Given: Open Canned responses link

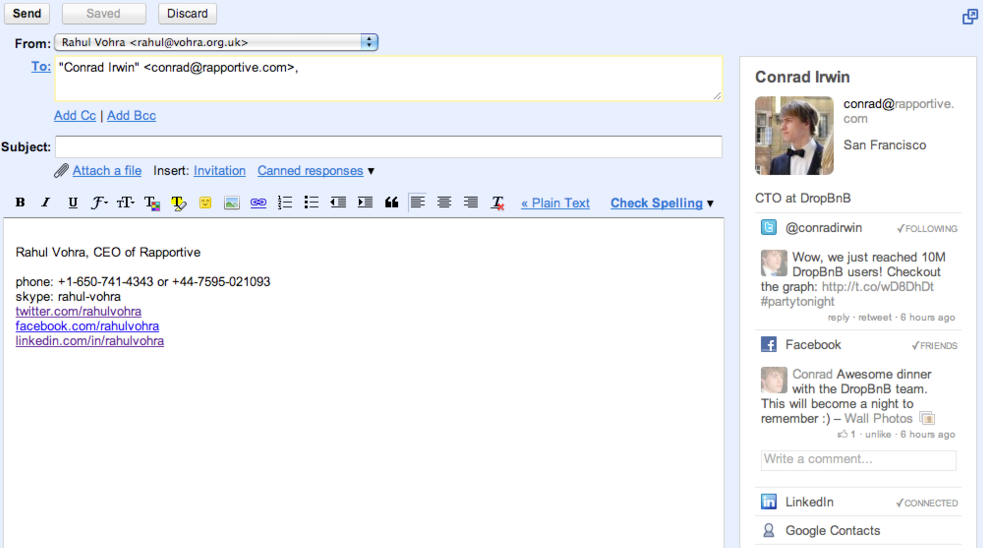Looking at the screenshot, I should tap(310, 171).
